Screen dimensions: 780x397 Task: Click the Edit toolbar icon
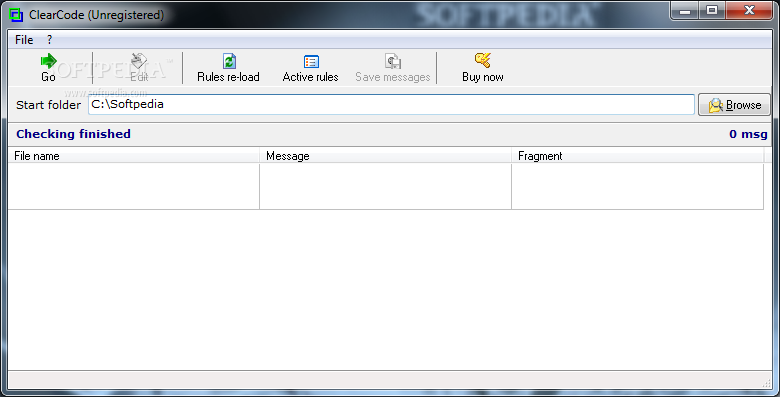pyautogui.click(x=139, y=61)
